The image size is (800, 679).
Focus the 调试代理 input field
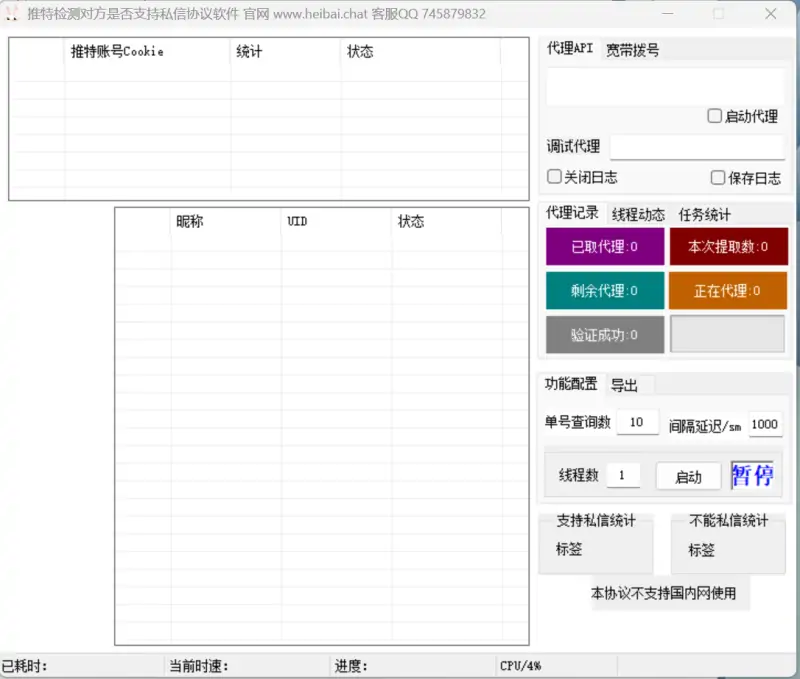click(697, 147)
